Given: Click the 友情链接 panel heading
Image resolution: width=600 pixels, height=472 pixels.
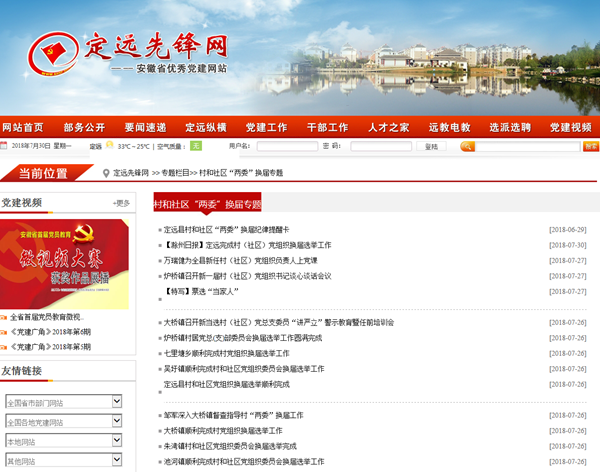Looking at the screenshot, I should [21, 371].
